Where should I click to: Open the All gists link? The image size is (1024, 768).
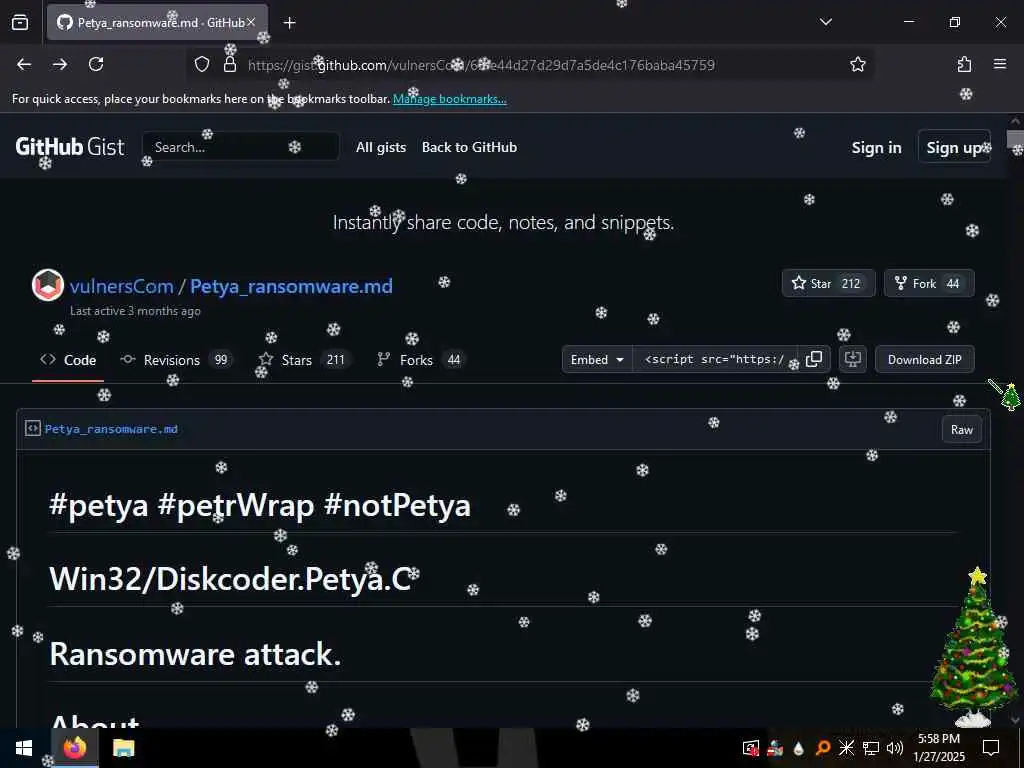(x=381, y=147)
